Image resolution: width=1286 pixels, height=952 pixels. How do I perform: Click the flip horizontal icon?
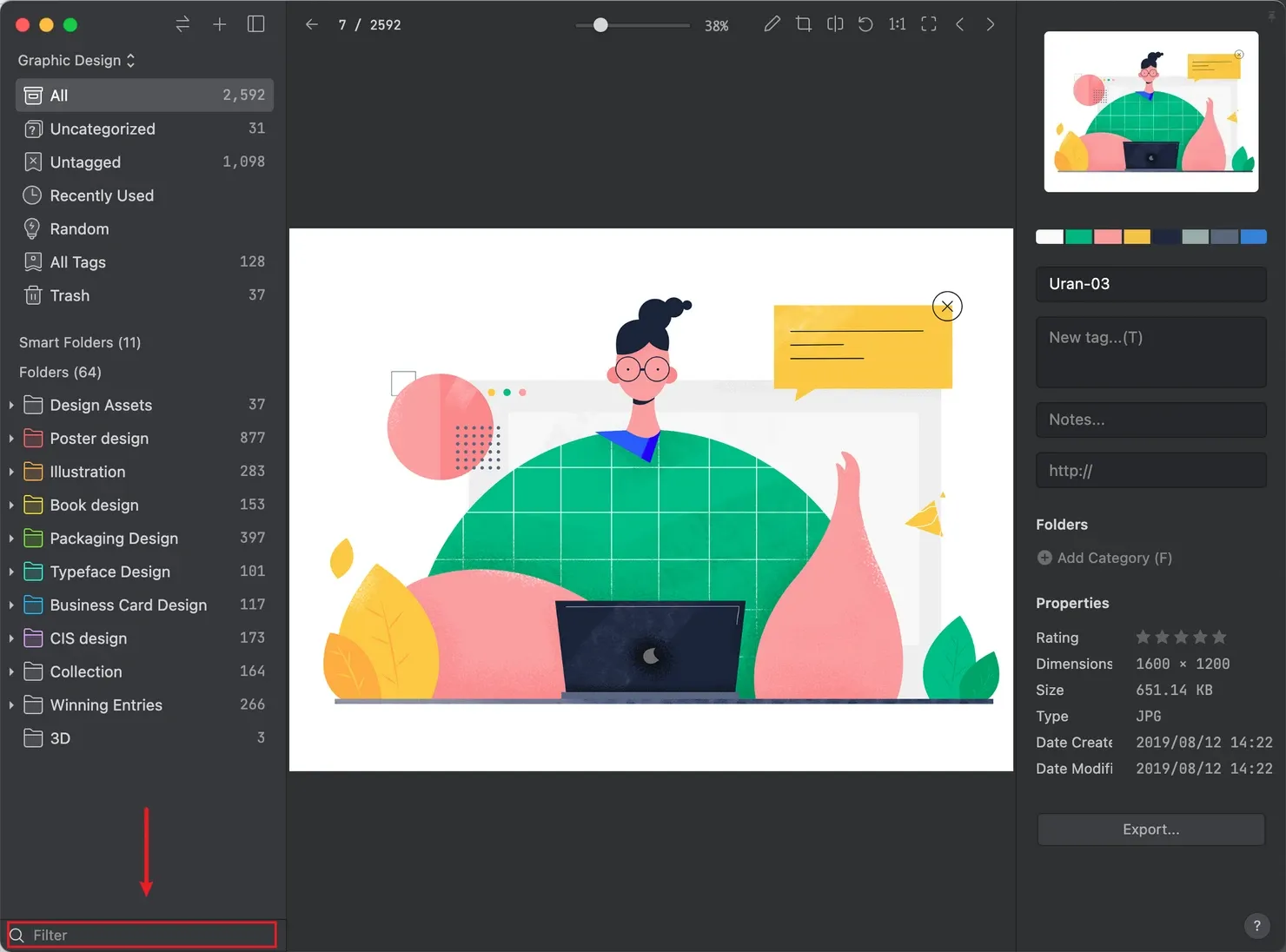[x=835, y=24]
